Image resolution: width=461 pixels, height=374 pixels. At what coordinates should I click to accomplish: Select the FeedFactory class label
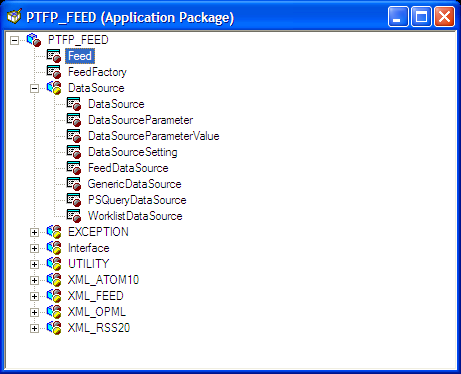pyautogui.click(x=97, y=72)
